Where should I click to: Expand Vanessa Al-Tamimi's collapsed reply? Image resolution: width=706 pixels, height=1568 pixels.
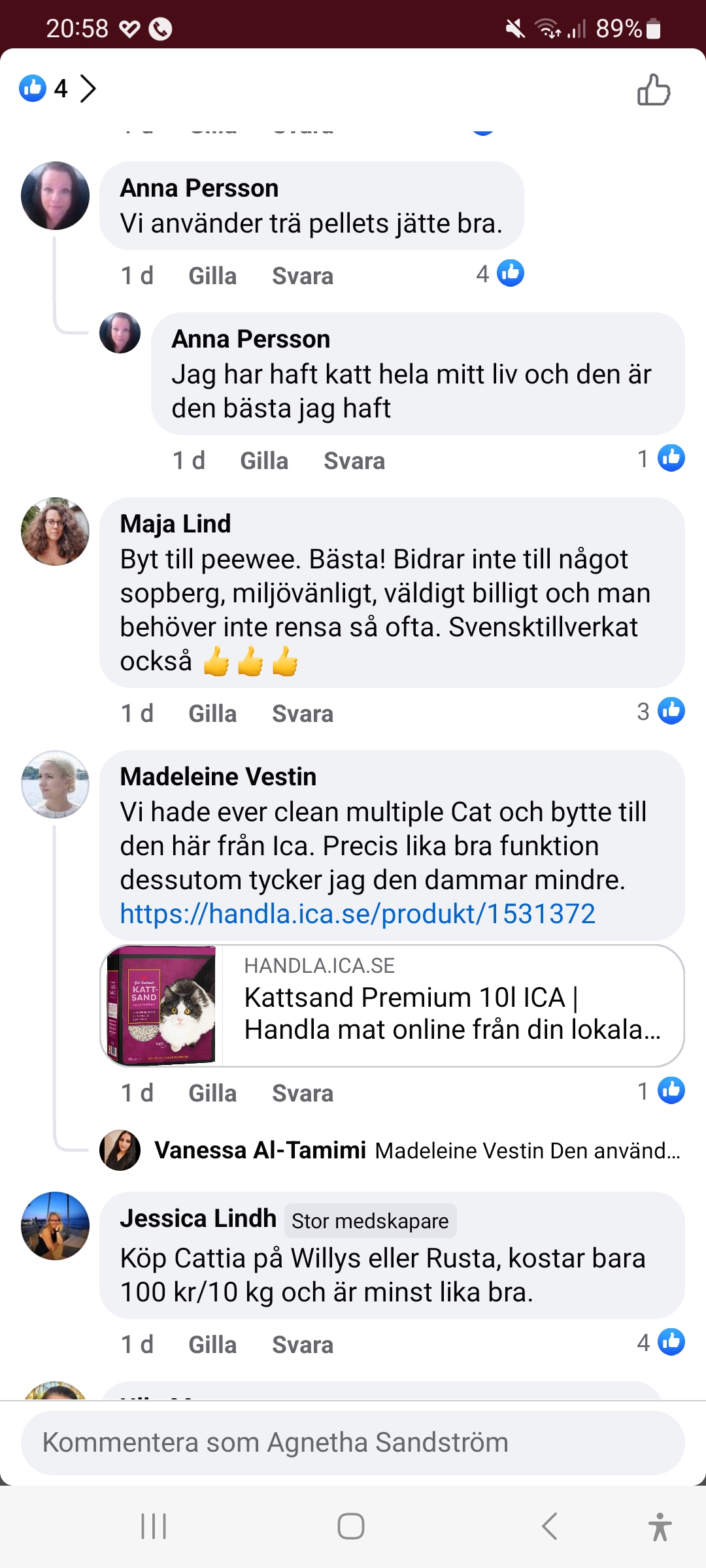pyautogui.click(x=417, y=1151)
